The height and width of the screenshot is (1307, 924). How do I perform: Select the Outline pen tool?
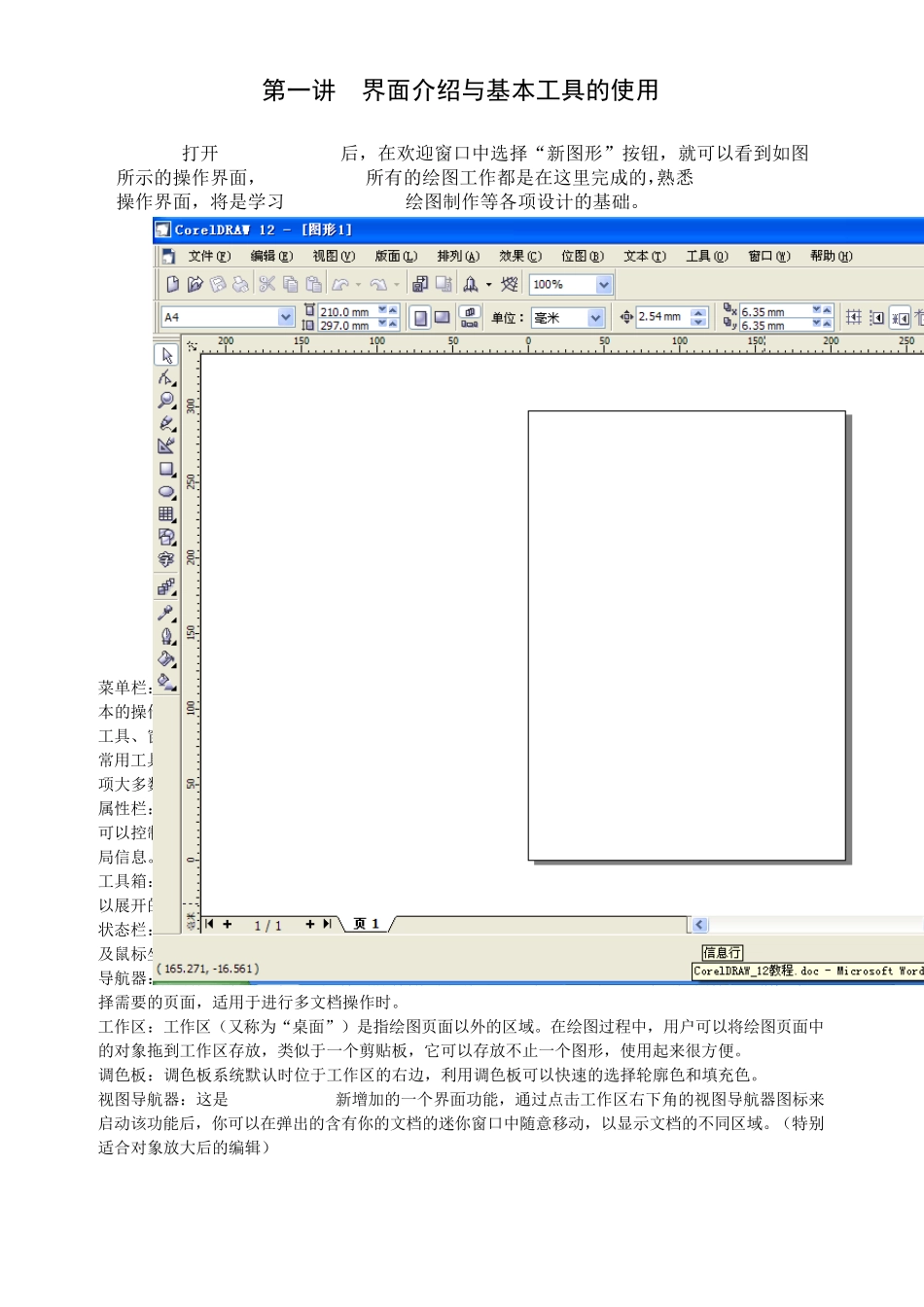coord(166,636)
